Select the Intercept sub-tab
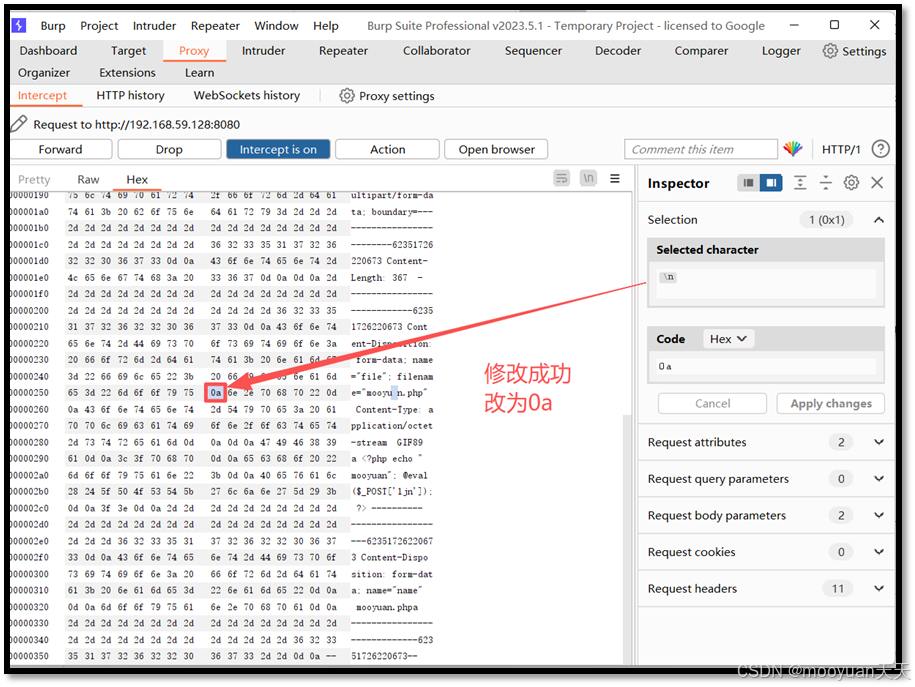This screenshot has width=915, height=687. (x=42, y=96)
